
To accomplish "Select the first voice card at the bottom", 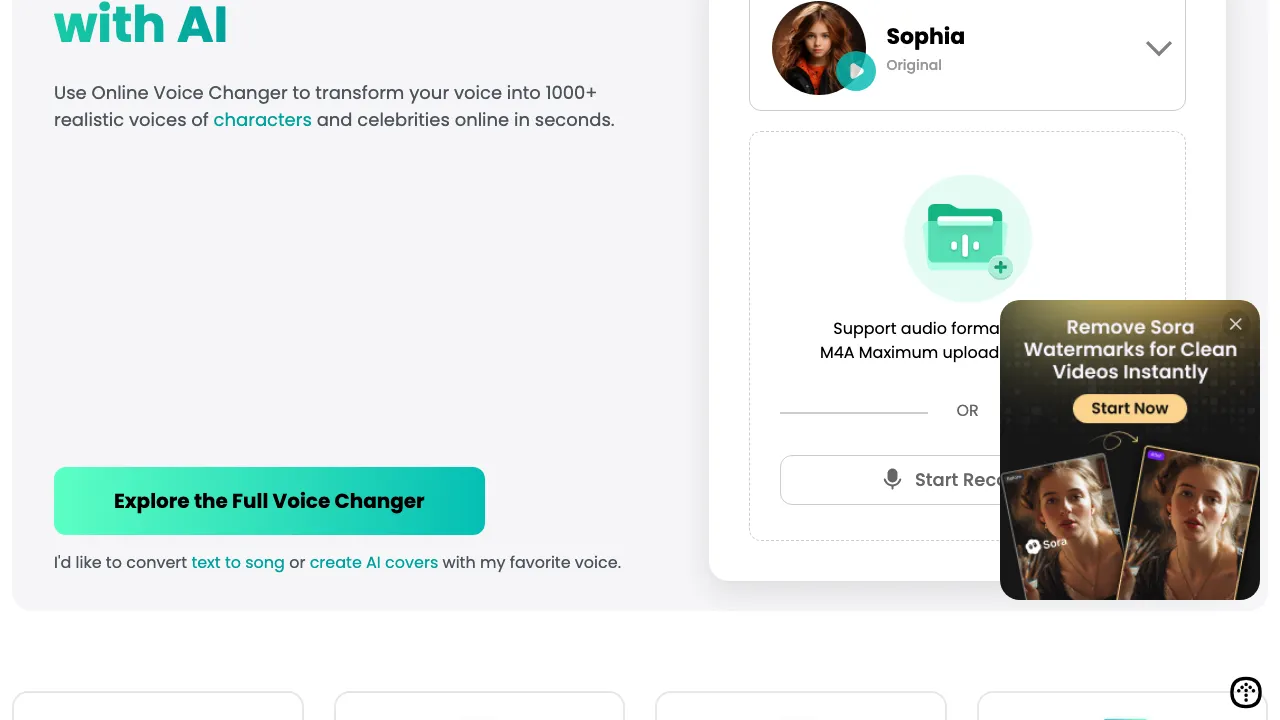I will [x=157, y=710].
